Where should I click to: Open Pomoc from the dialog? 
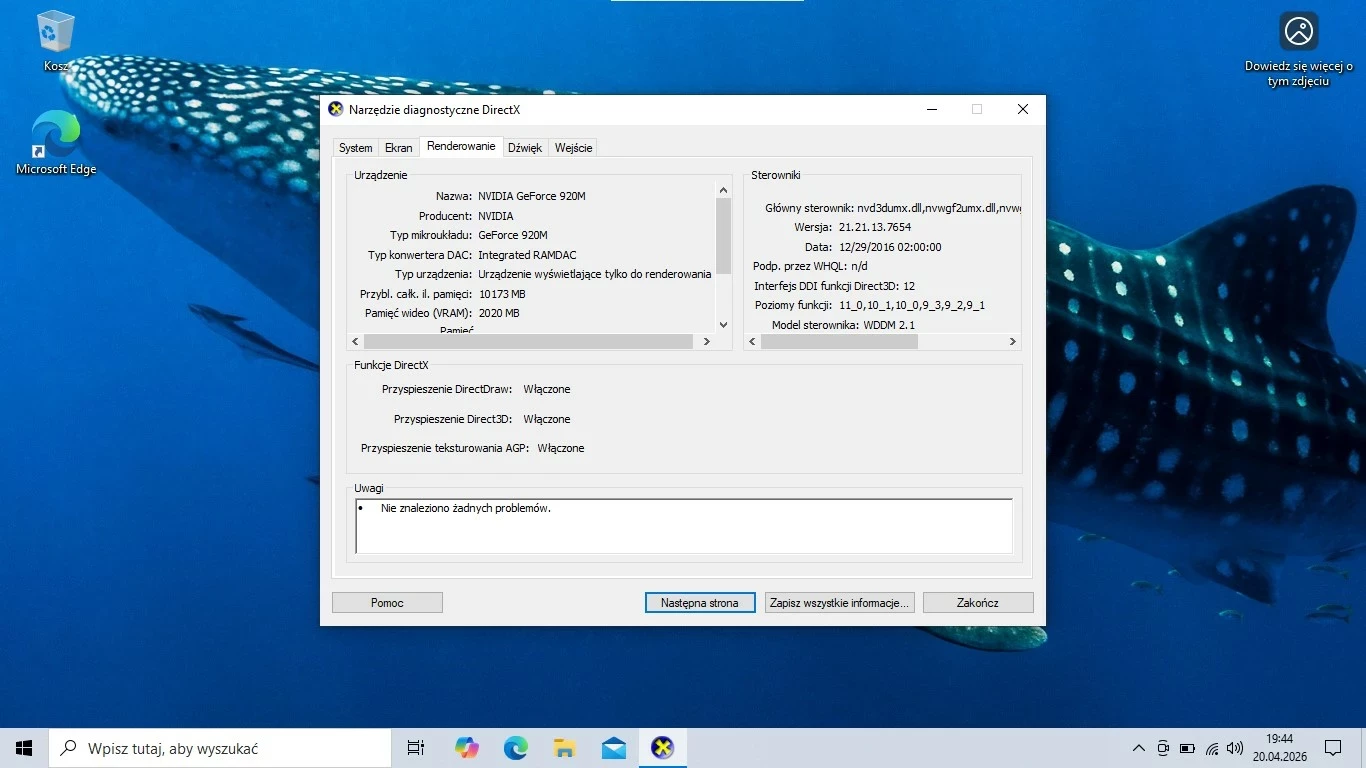pos(386,602)
